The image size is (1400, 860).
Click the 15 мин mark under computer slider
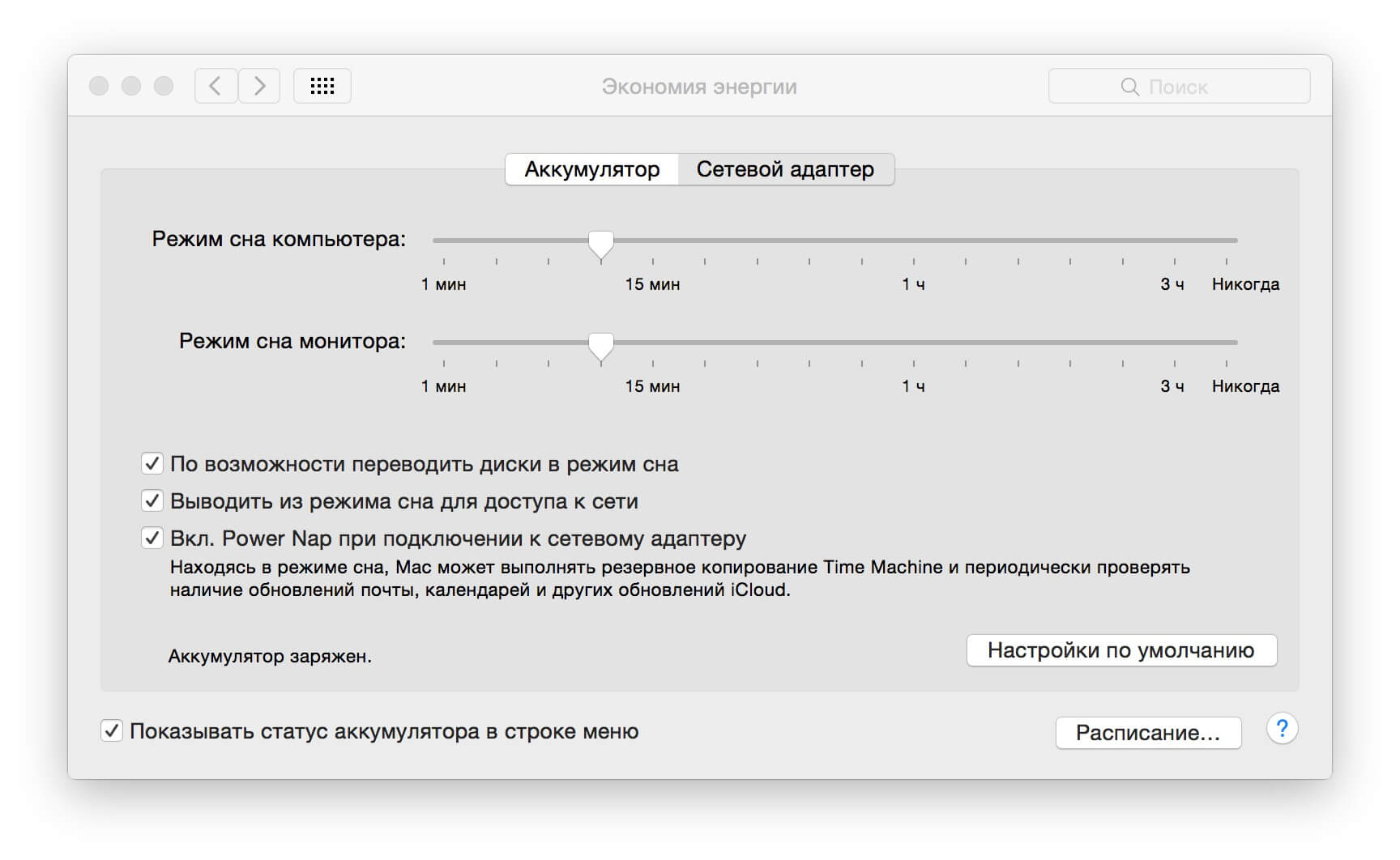click(652, 284)
